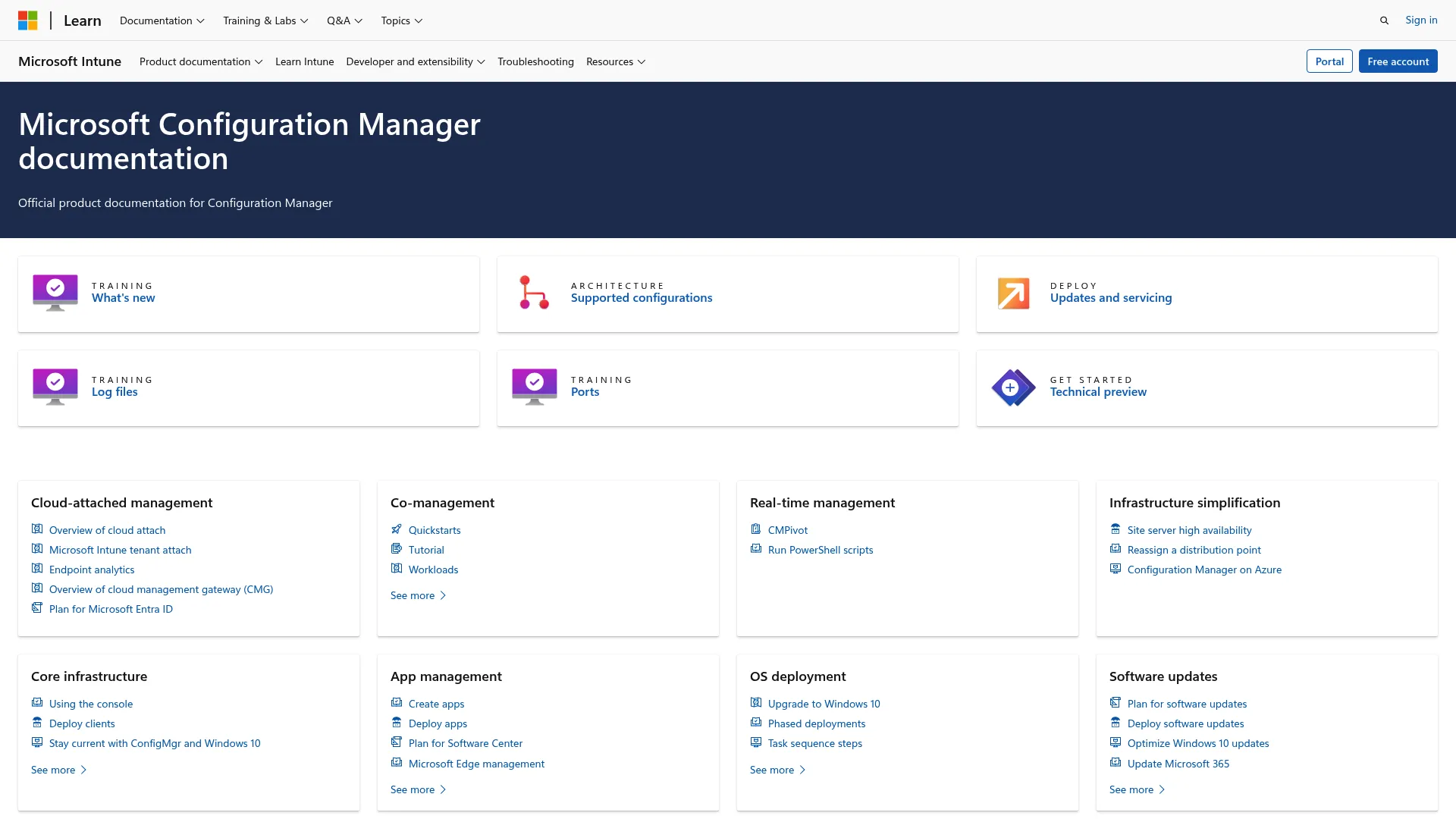Expand See more under App management
Screen dimensions: 1456x819
(x=419, y=789)
